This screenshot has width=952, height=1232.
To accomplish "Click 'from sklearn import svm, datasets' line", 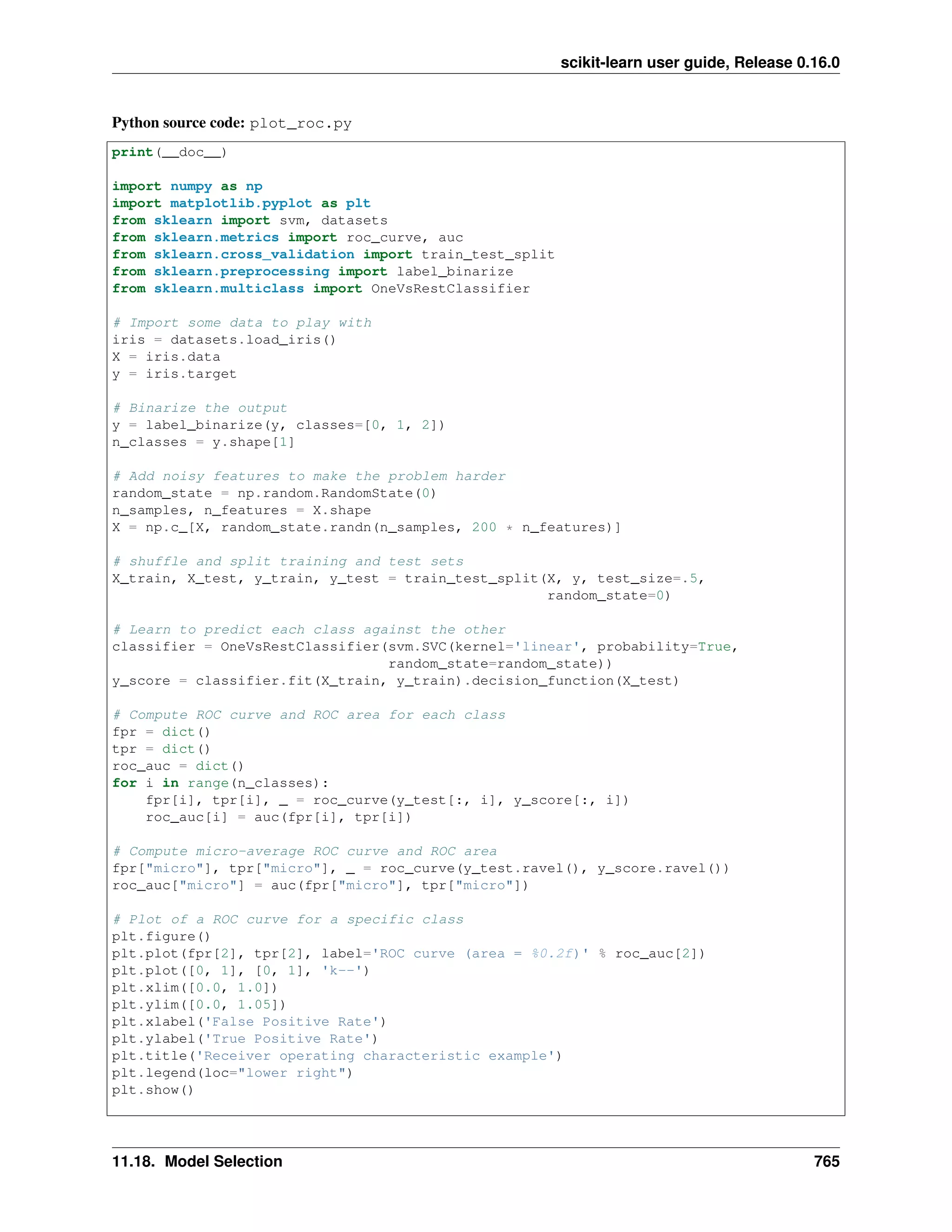I will pyautogui.click(x=250, y=220).
